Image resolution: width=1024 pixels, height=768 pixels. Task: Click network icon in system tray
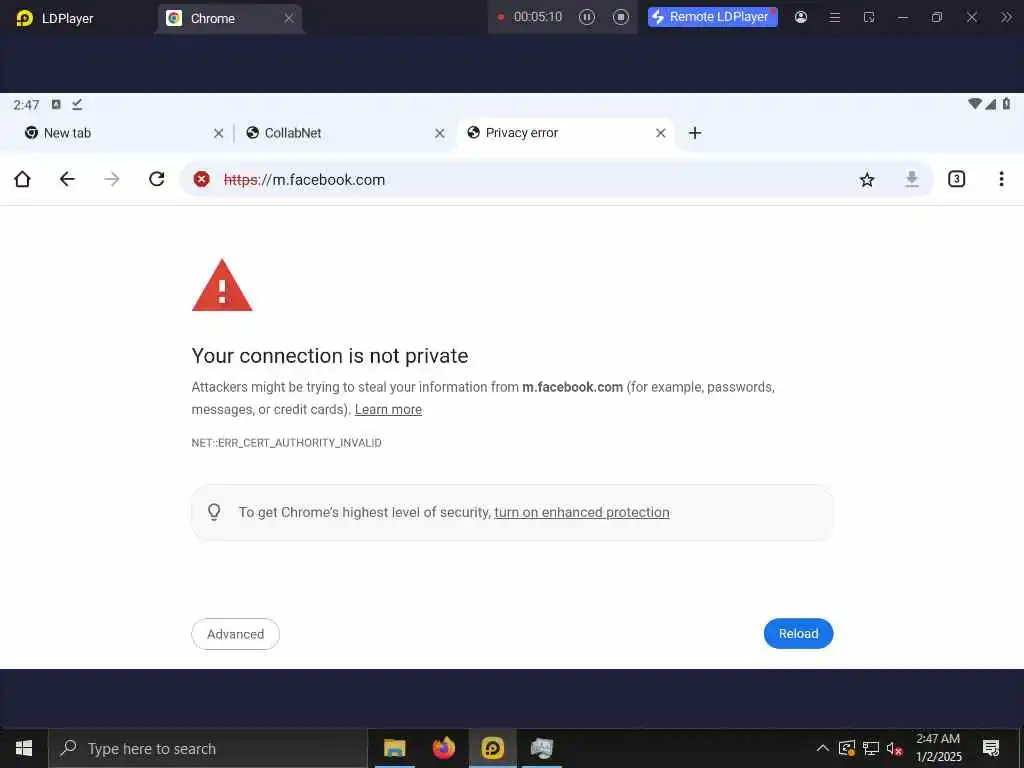click(x=871, y=748)
